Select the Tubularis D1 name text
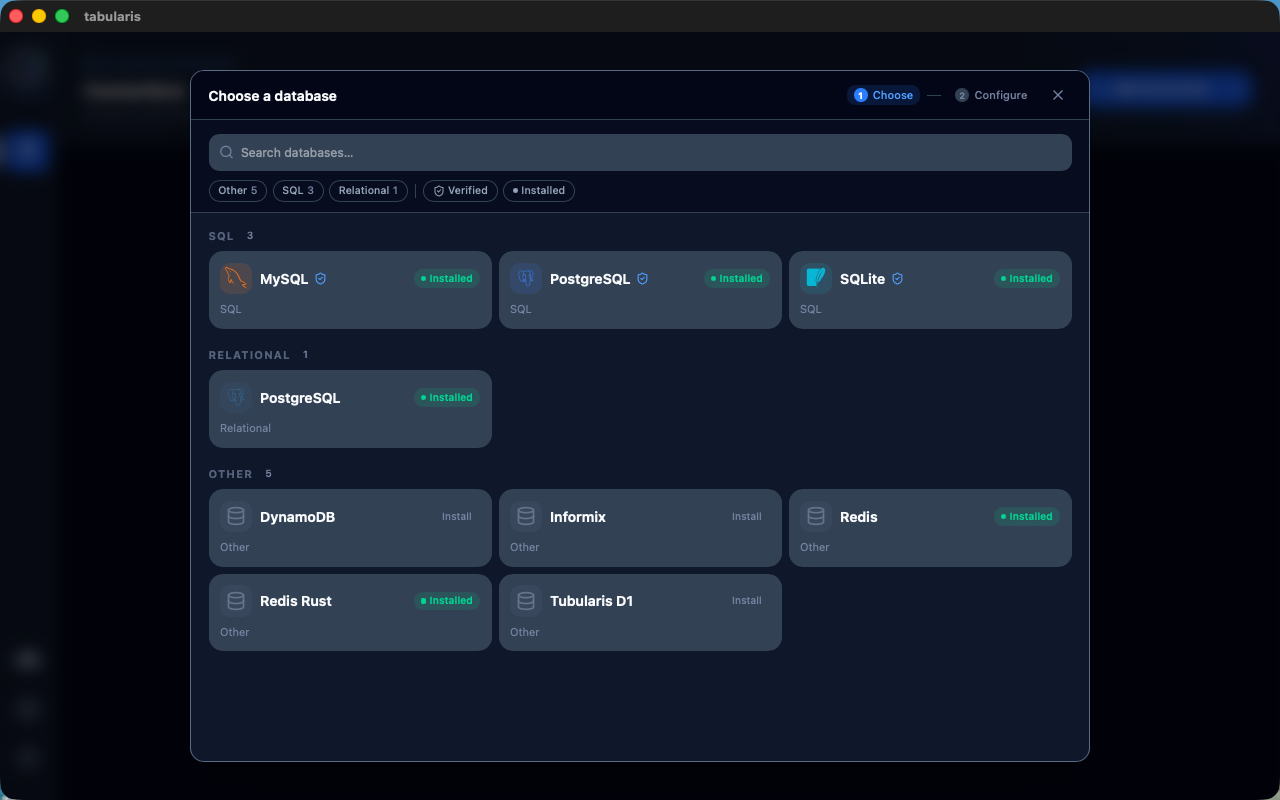The image size is (1280, 800). click(x=591, y=601)
